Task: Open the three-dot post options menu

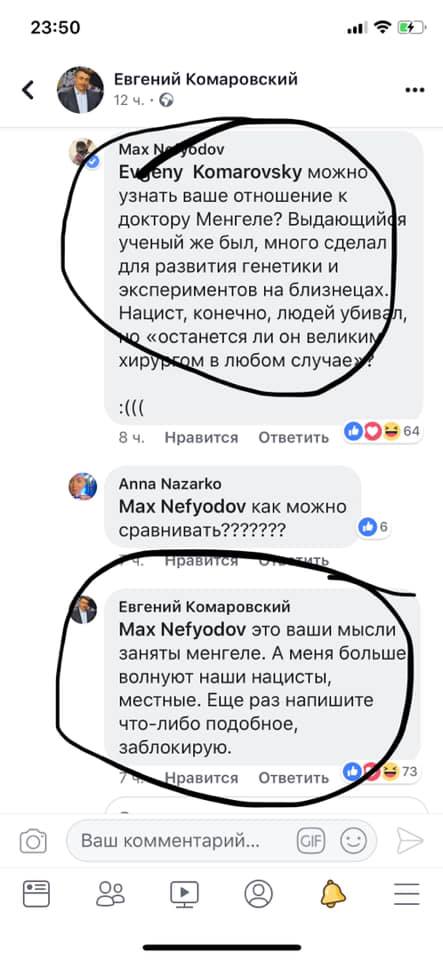Action: [x=414, y=91]
